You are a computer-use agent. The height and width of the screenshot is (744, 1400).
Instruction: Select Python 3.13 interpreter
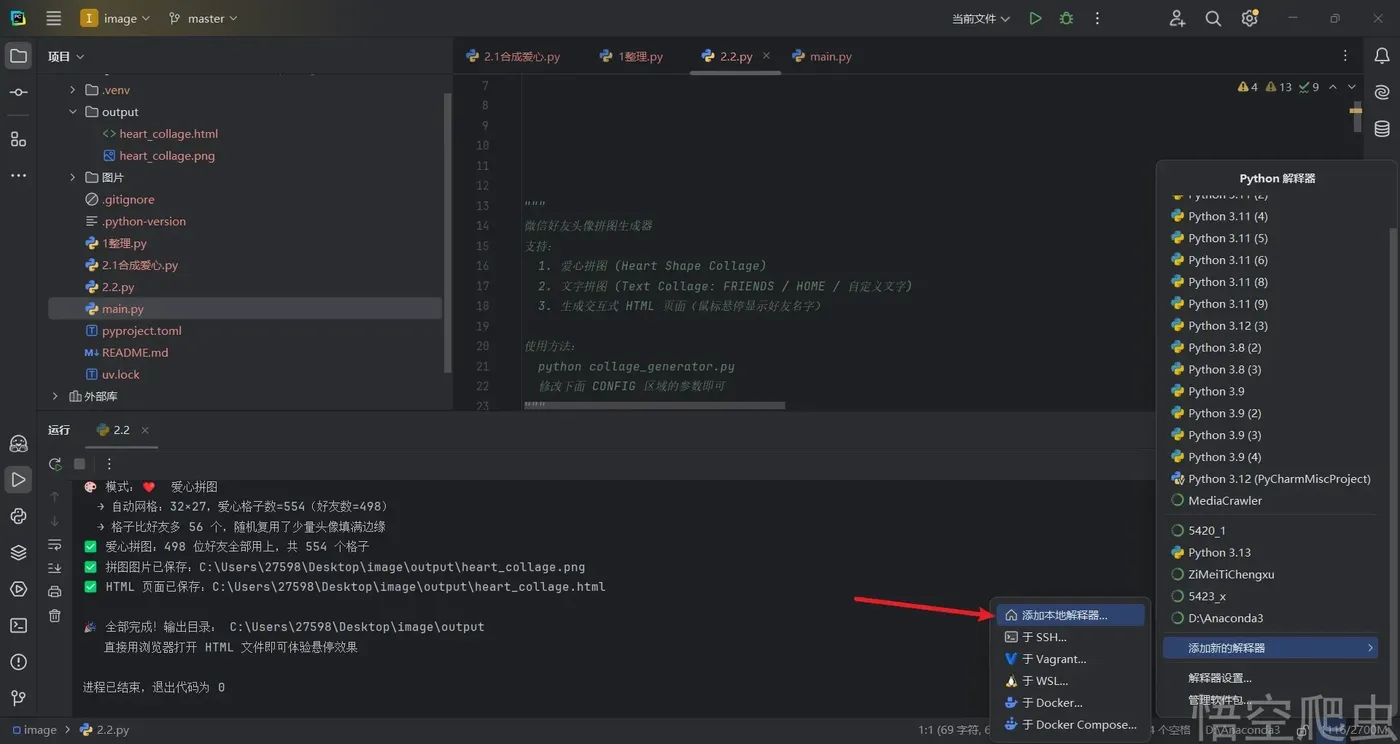1270,553
